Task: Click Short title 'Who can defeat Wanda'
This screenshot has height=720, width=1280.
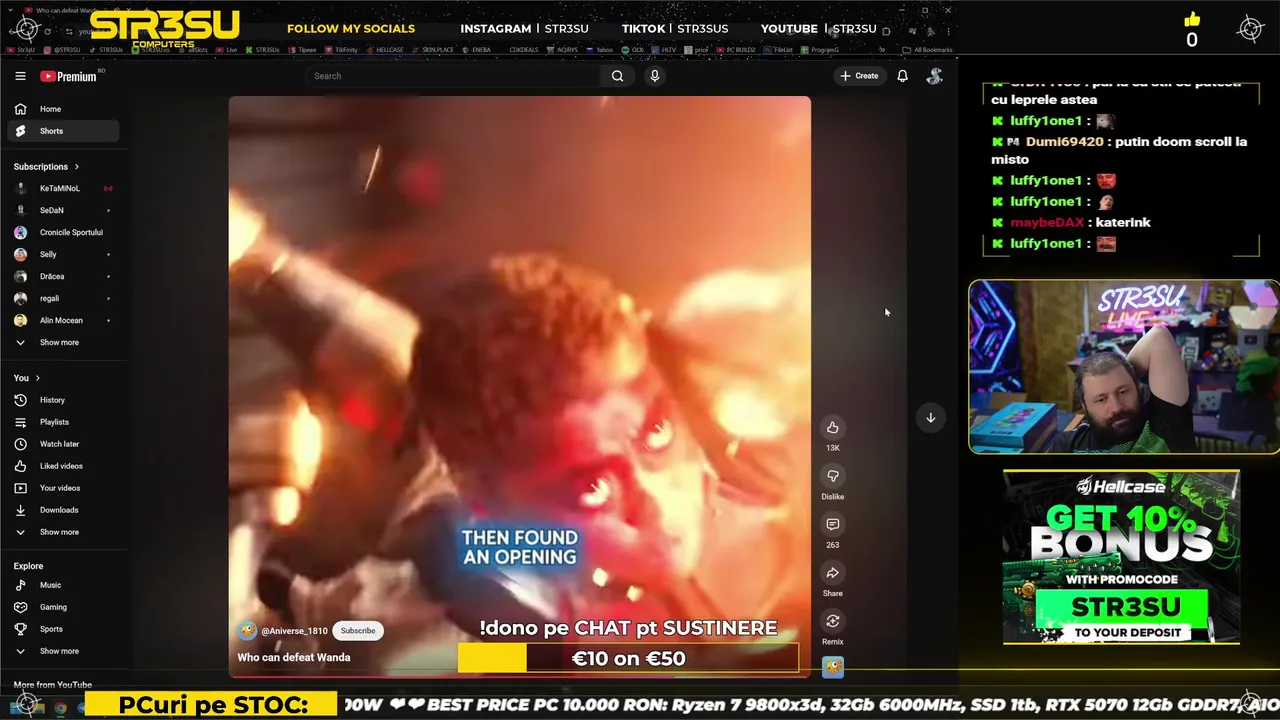Action: [294, 657]
